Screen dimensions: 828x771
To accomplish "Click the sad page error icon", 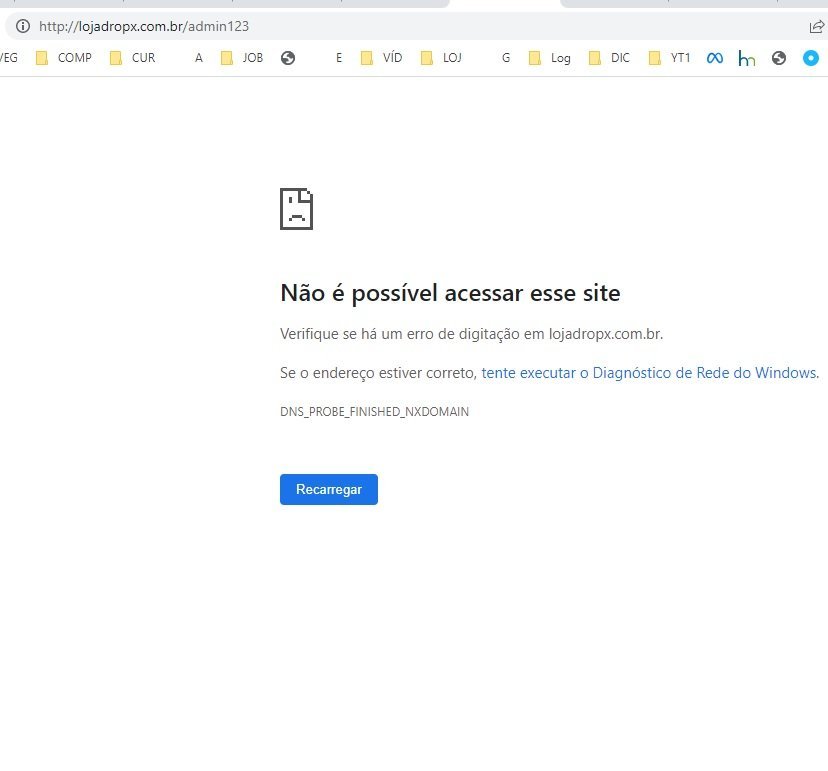I will pyautogui.click(x=296, y=209).
